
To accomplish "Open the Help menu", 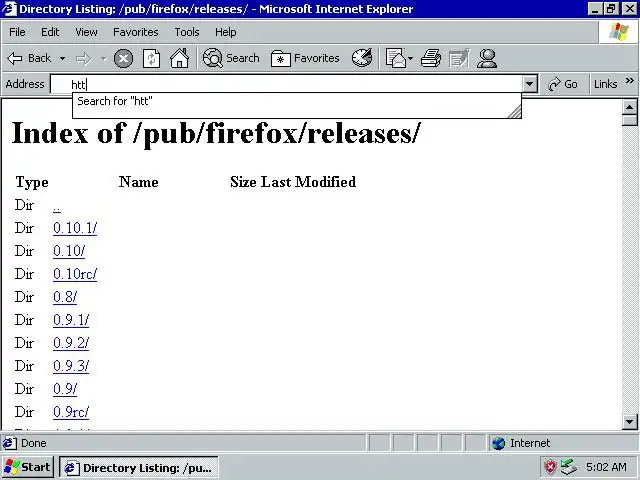I will point(226,32).
